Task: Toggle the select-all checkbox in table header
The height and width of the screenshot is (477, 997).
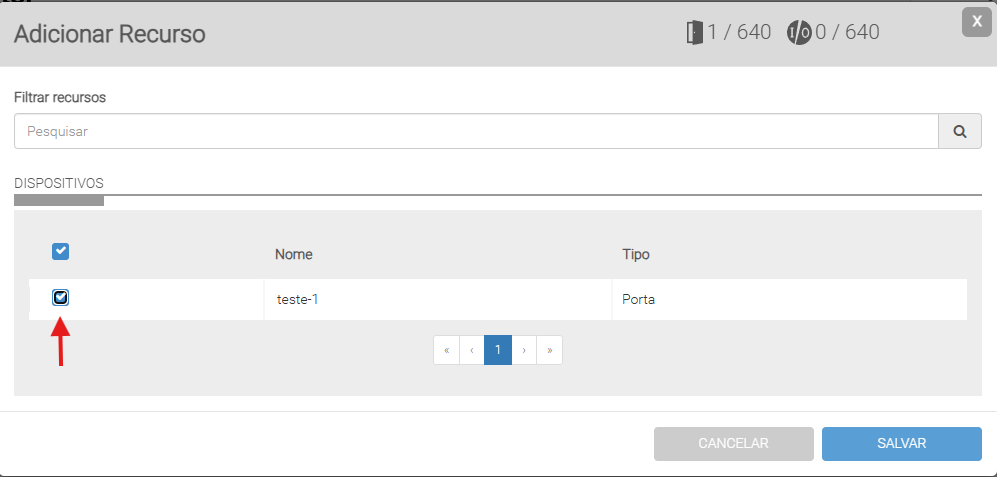Action: (60, 252)
